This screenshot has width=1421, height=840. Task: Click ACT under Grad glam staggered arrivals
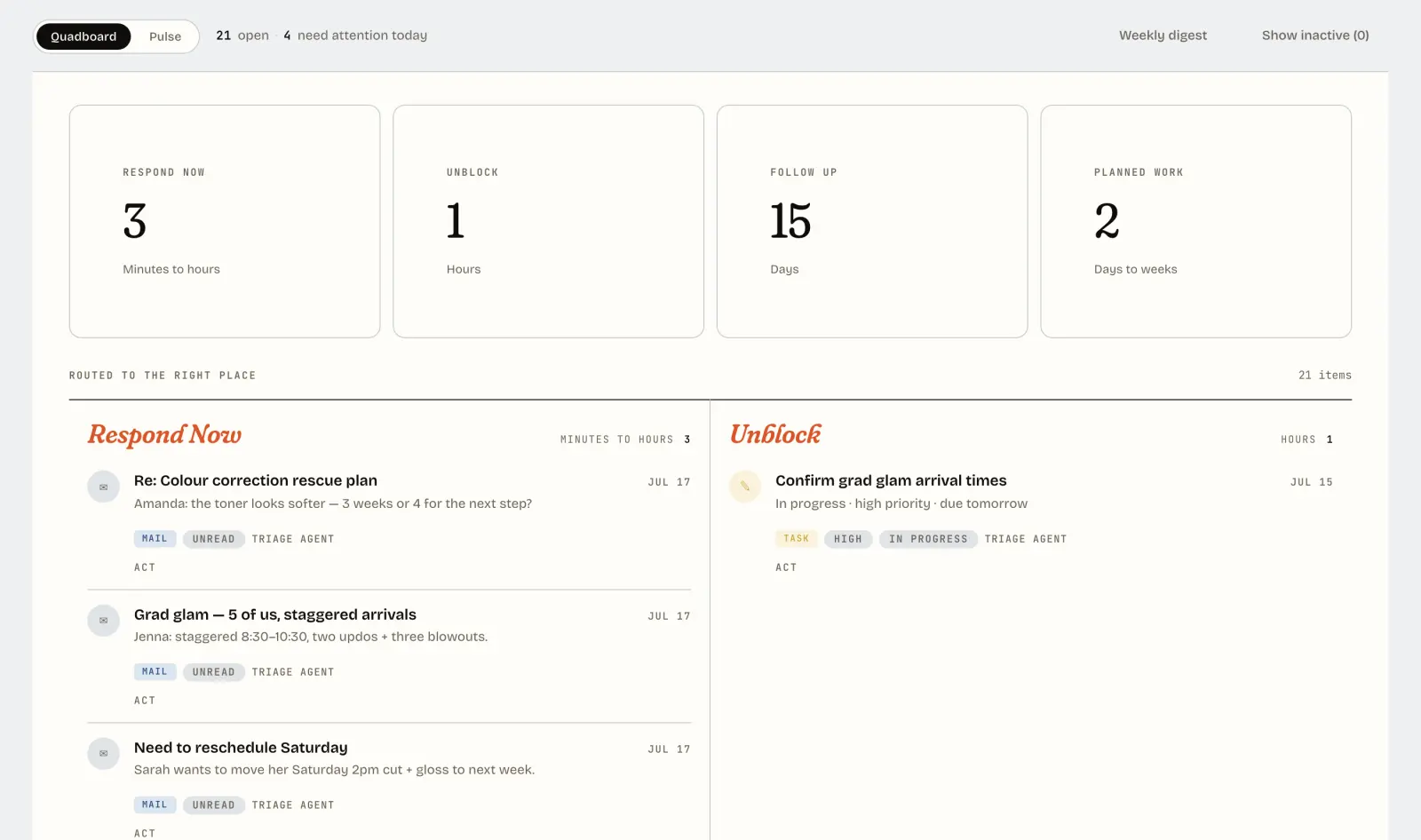(145, 701)
